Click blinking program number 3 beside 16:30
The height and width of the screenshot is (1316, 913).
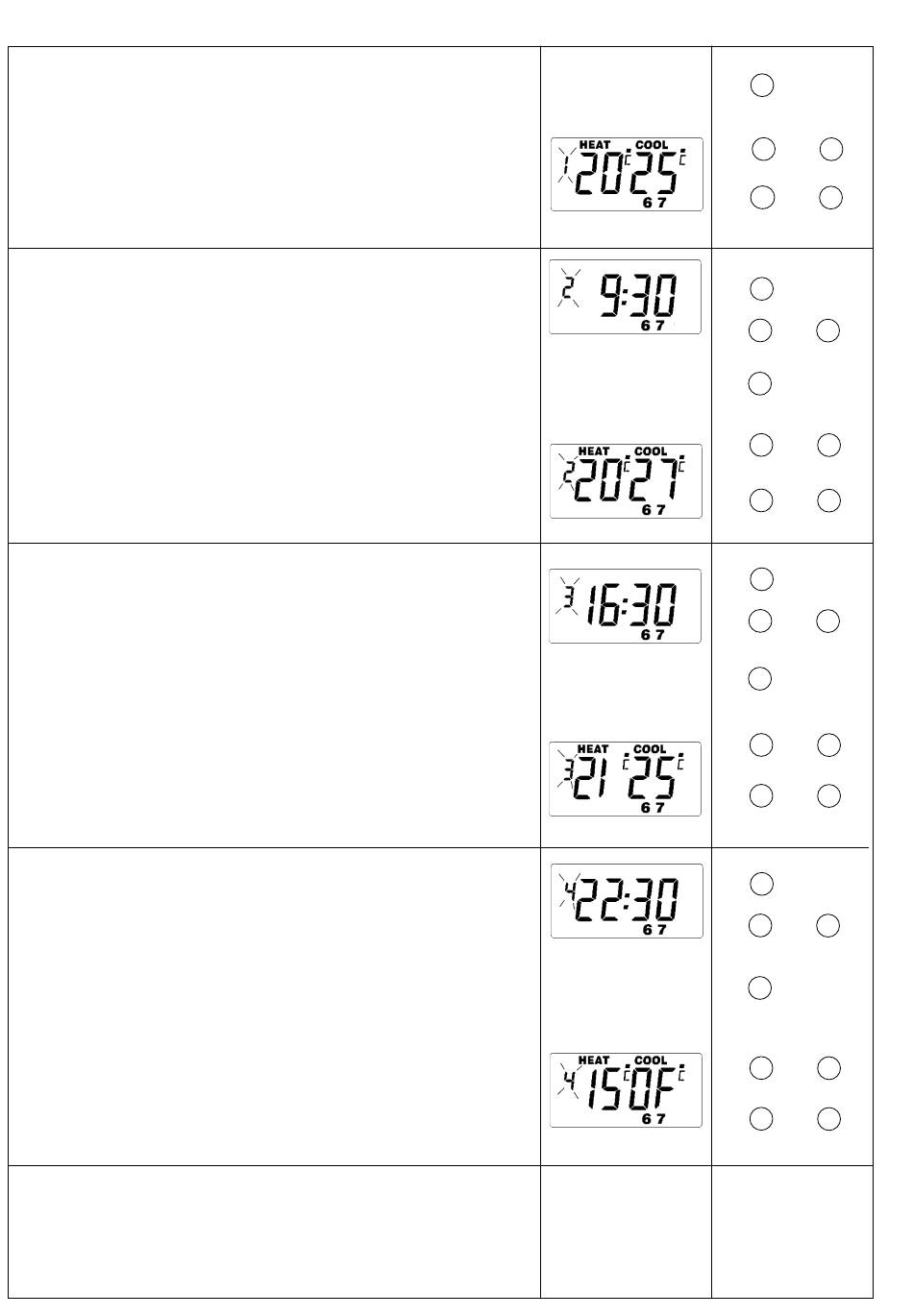click(568, 597)
